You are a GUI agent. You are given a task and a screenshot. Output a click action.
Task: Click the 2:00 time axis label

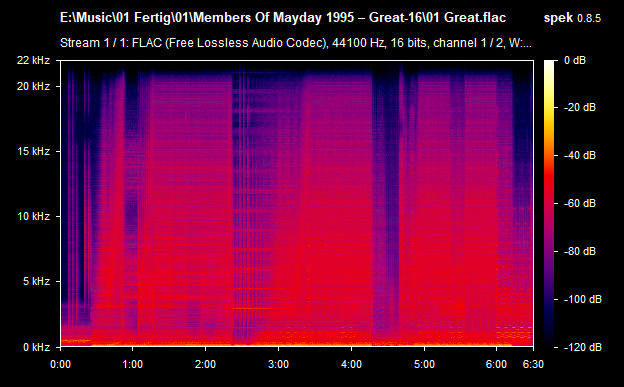click(205, 364)
